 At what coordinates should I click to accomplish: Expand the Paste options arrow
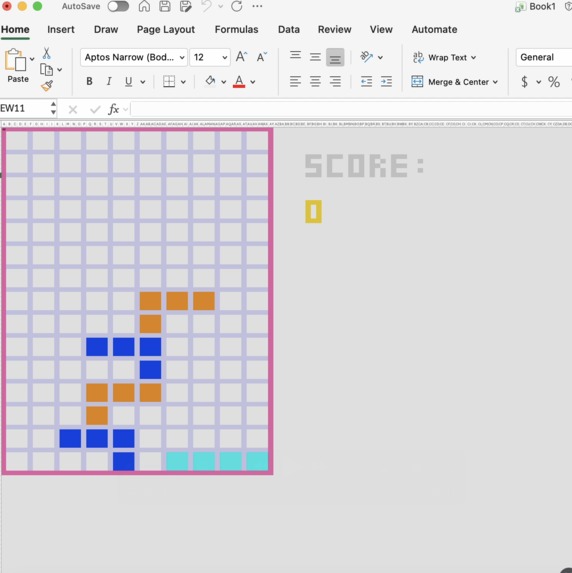pos(32,59)
